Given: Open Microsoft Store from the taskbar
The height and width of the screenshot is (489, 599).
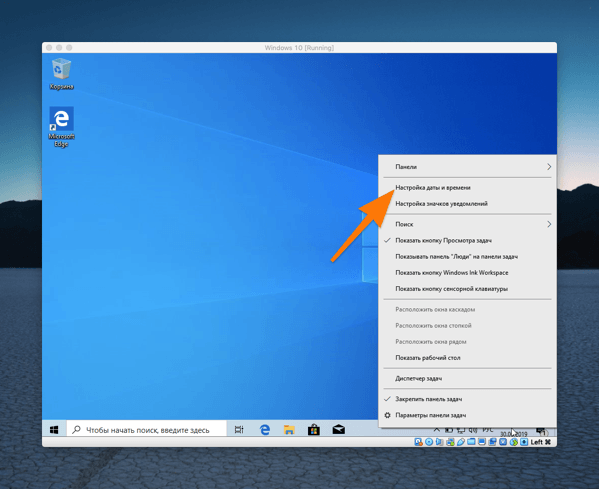Looking at the screenshot, I should [x=314, y=430].
